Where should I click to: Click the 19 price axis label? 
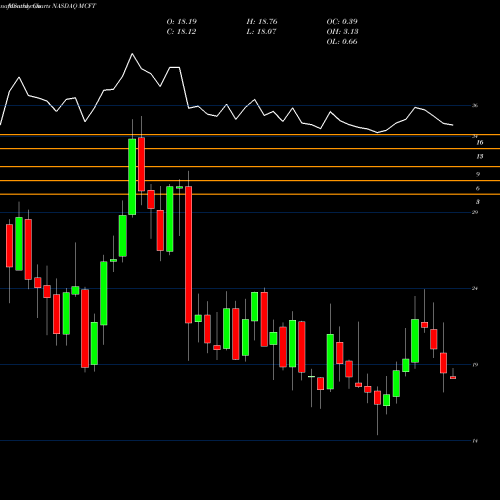(475, 365)
